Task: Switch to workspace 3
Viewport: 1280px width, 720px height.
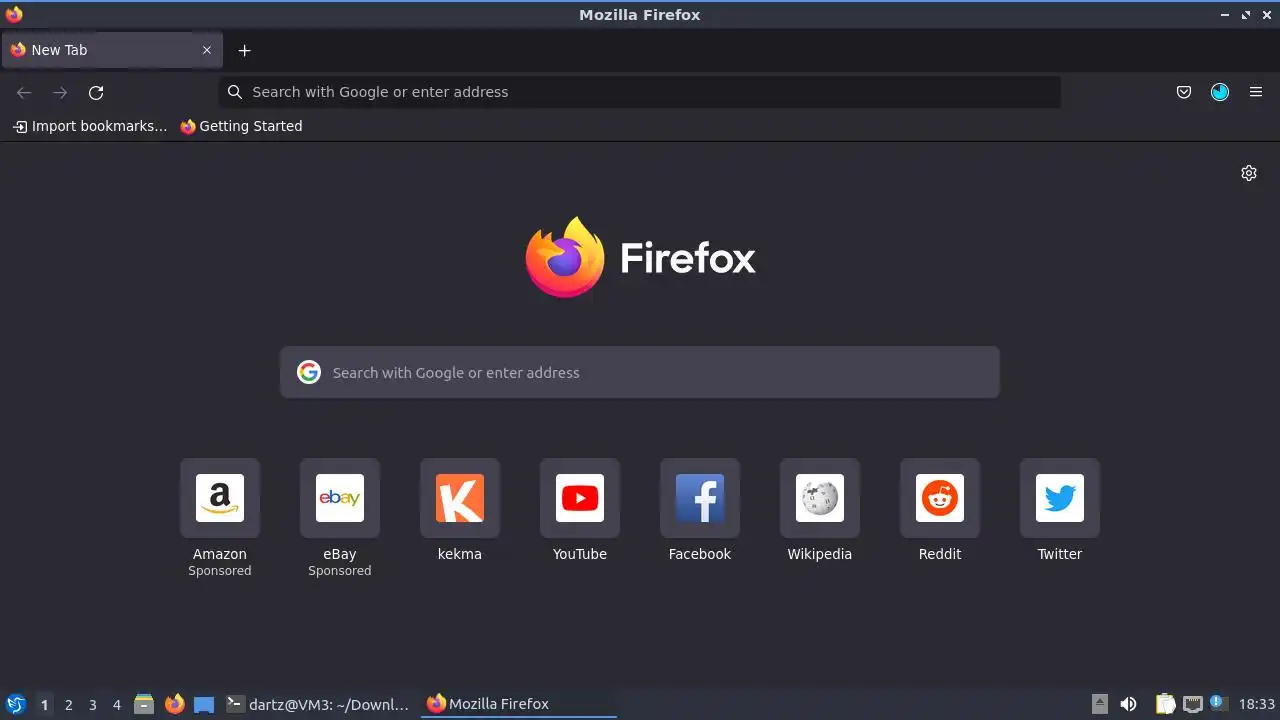Action: pos(92,704)
